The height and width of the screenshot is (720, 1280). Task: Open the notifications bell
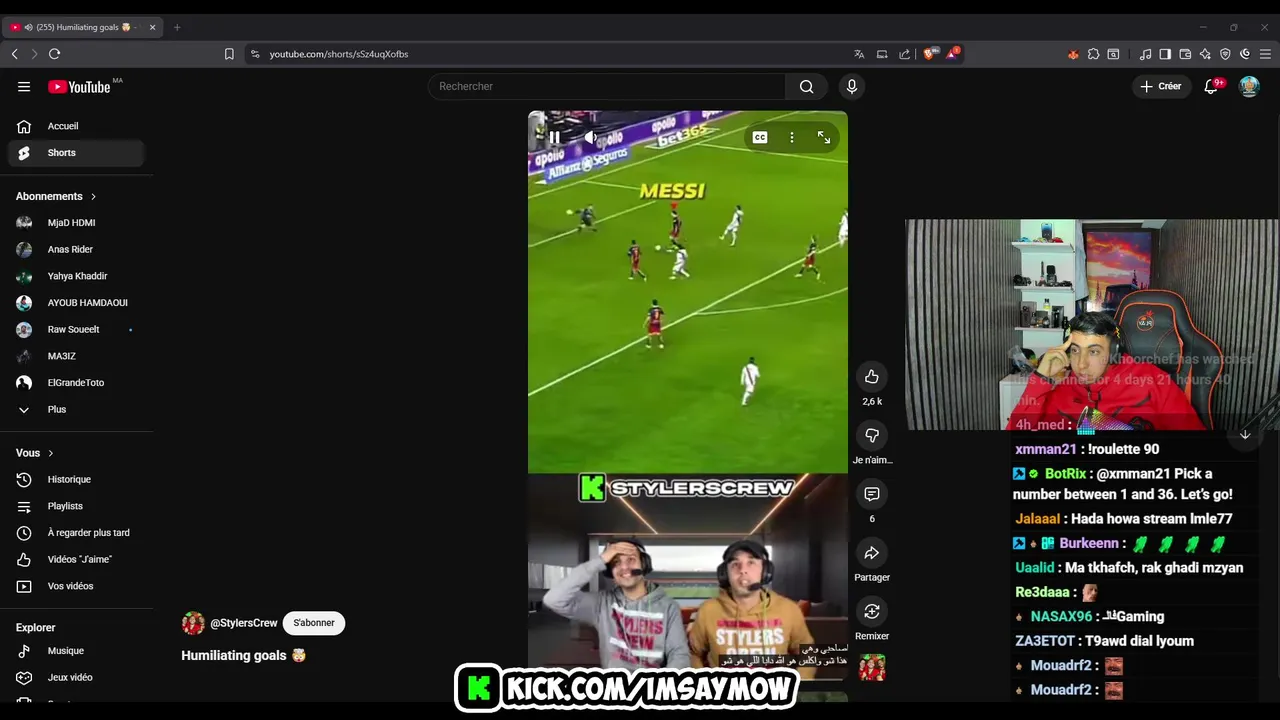[1211, 86]
